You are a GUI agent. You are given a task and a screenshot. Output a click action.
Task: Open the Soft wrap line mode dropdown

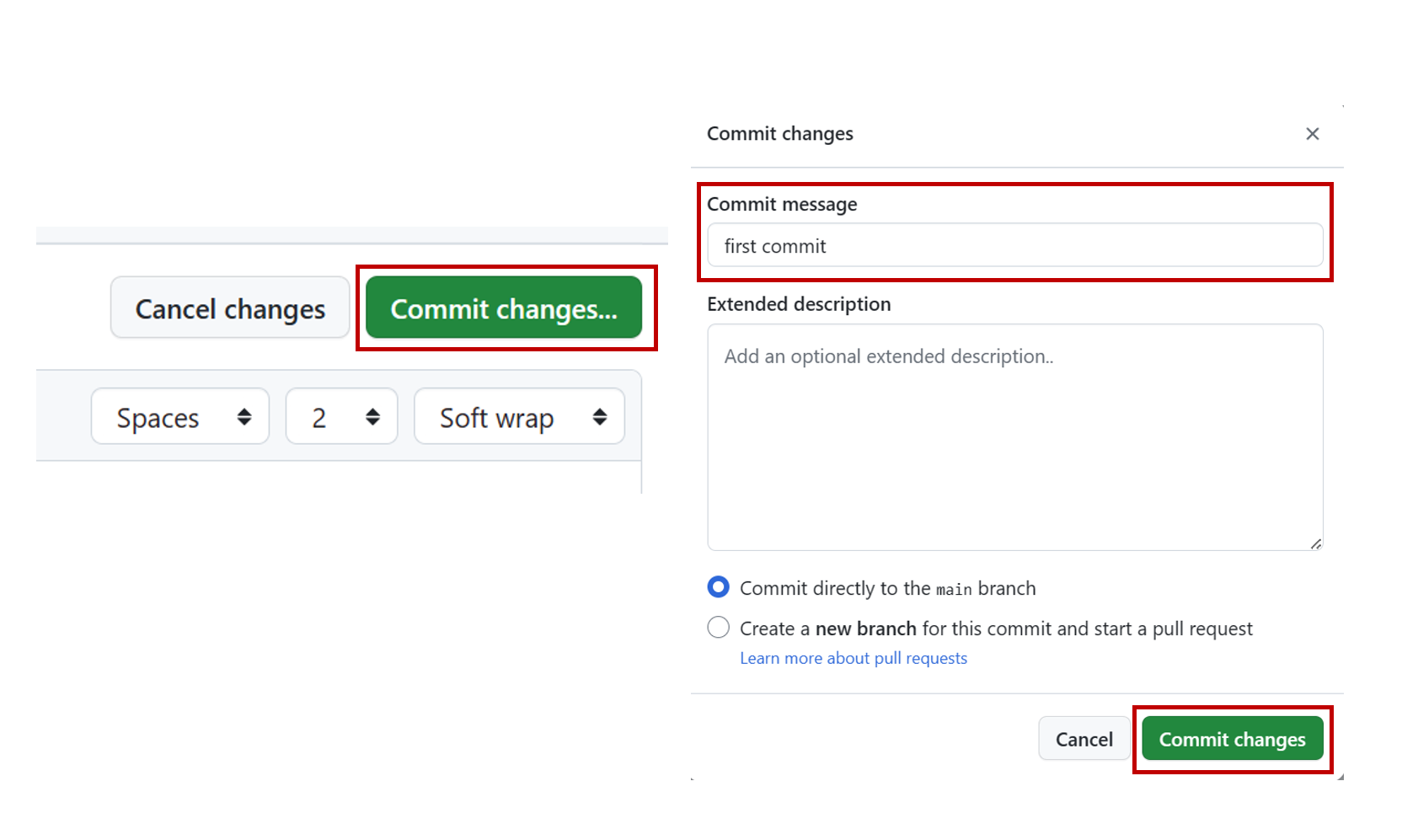point(496,417)
